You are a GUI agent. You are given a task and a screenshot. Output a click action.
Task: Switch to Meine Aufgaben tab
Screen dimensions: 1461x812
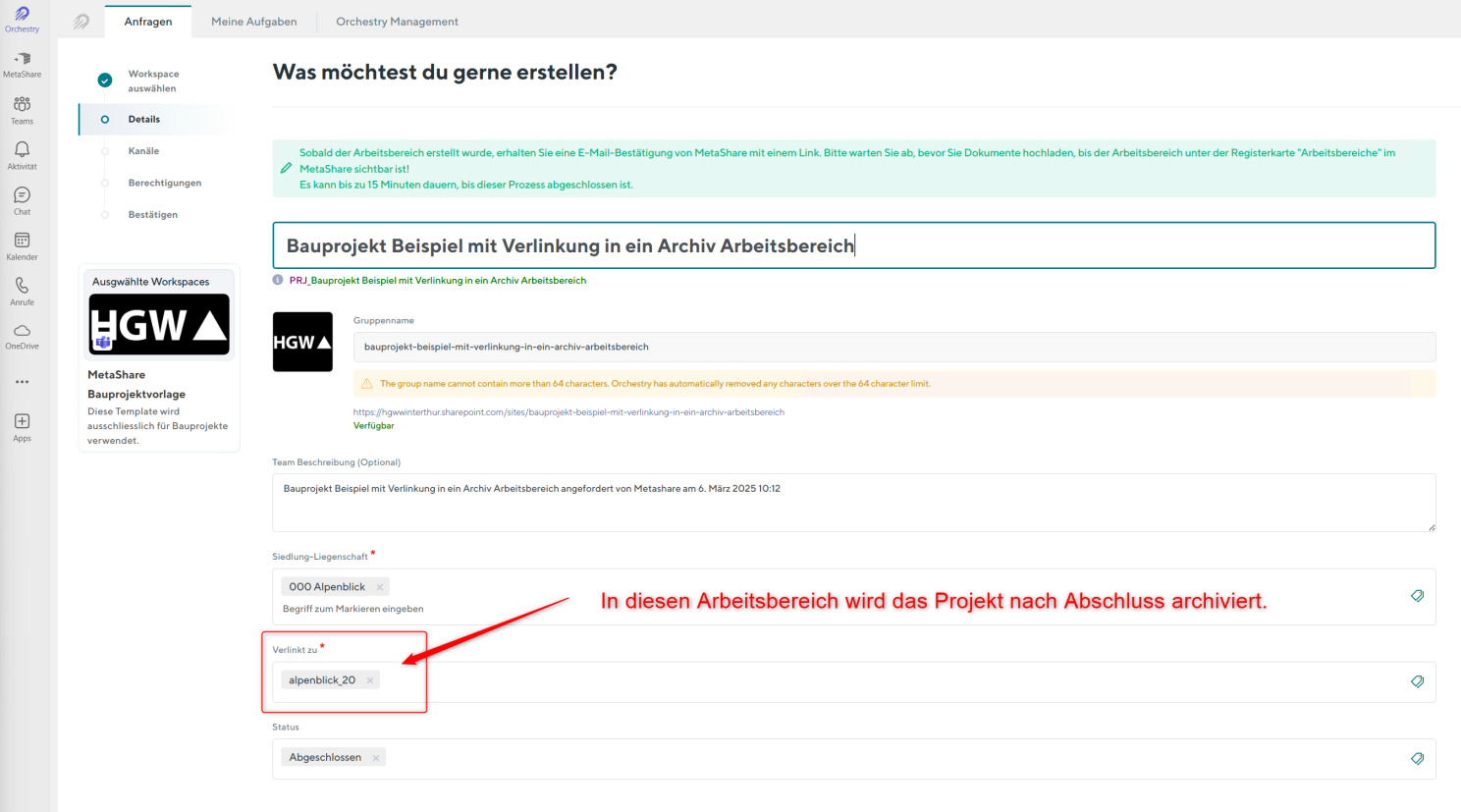(x=253, y=22)
